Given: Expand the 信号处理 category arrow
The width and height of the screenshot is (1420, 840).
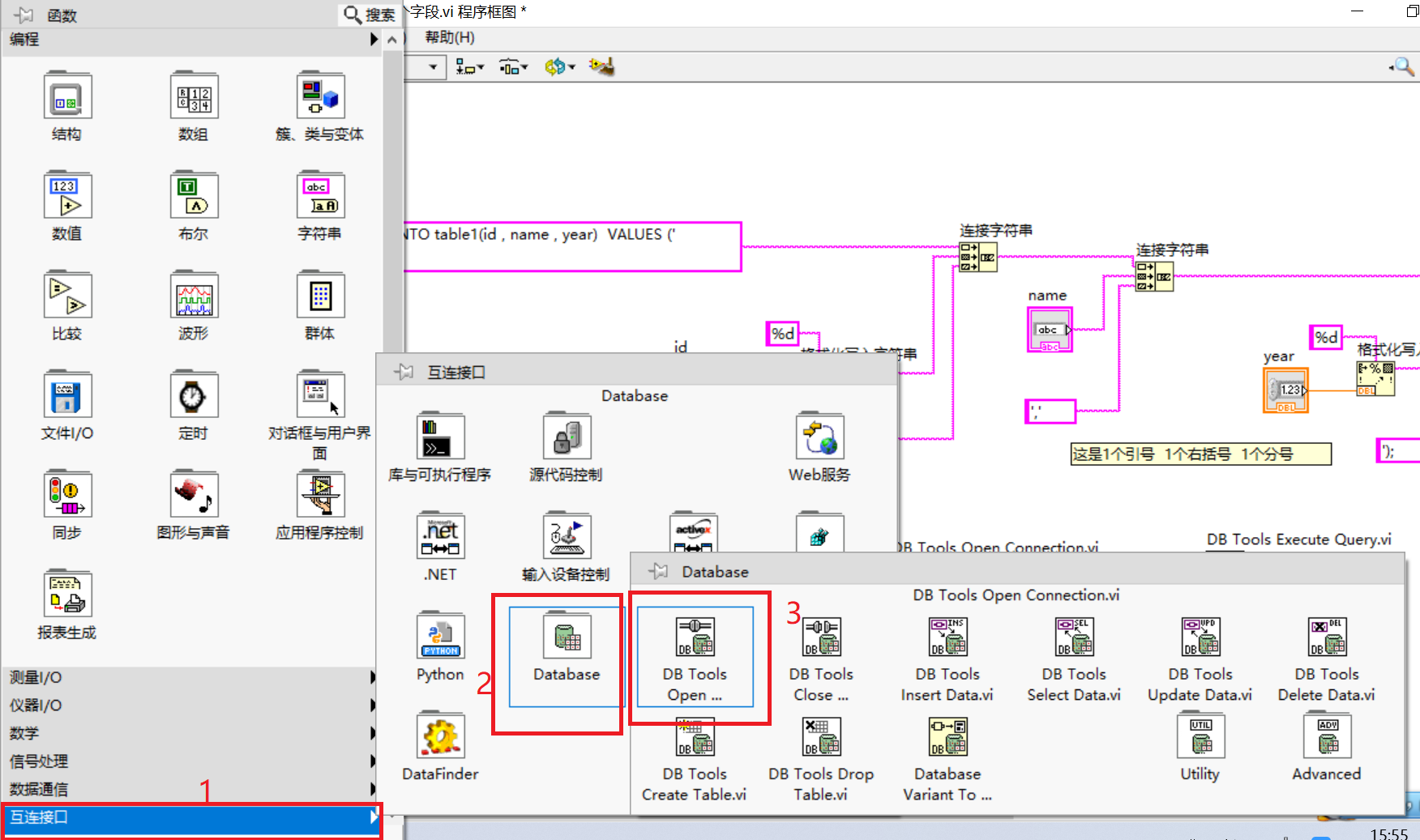Looking at the screenshot, I should pyautogui.click(x=373, y=761).
